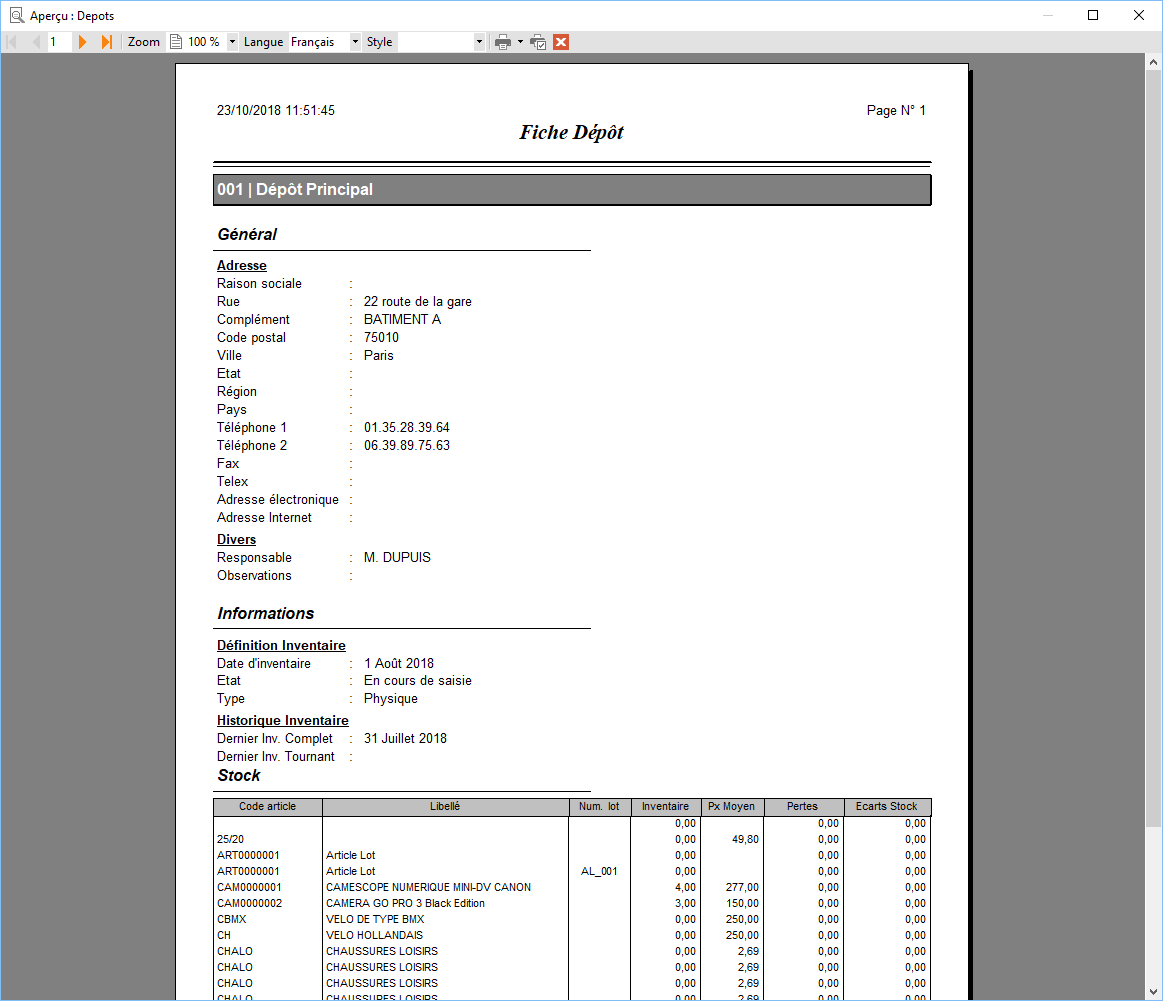Click the 'Informations' section heading
The width and height of the screenshot is (1163, 1001).
click(266, 614)
